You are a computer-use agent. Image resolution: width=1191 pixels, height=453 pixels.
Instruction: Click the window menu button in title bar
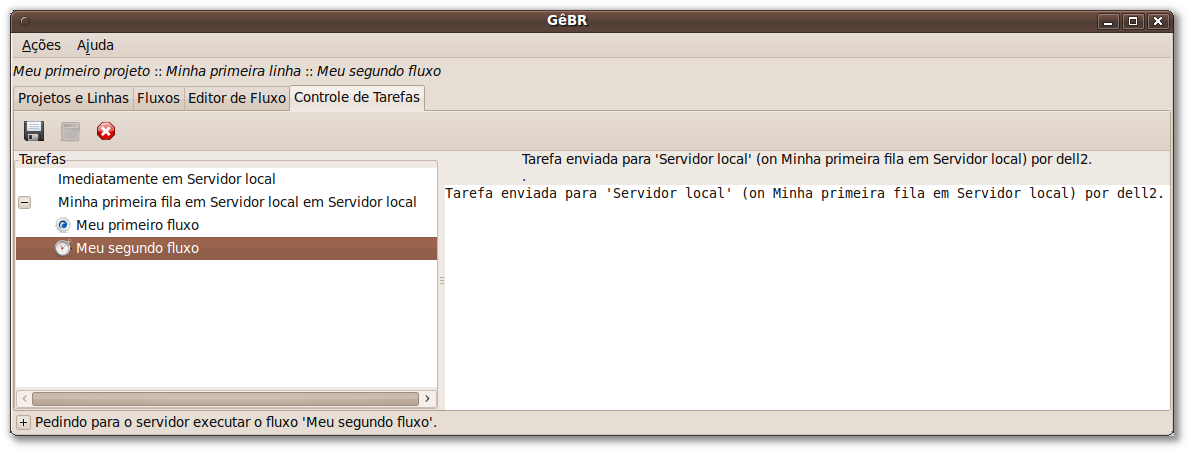[x=24, y=21]
